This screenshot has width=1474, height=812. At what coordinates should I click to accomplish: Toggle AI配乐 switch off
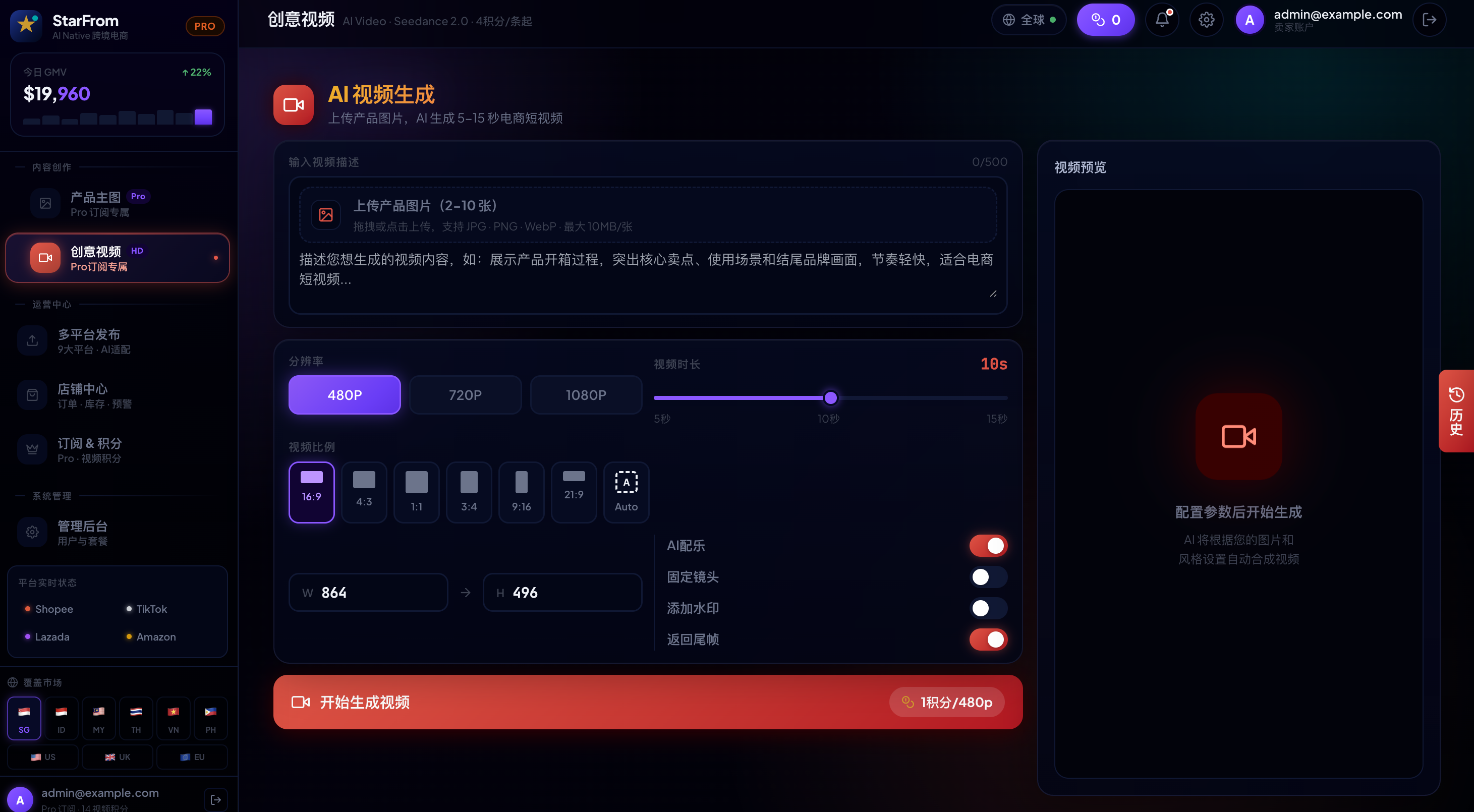[988, 545]
